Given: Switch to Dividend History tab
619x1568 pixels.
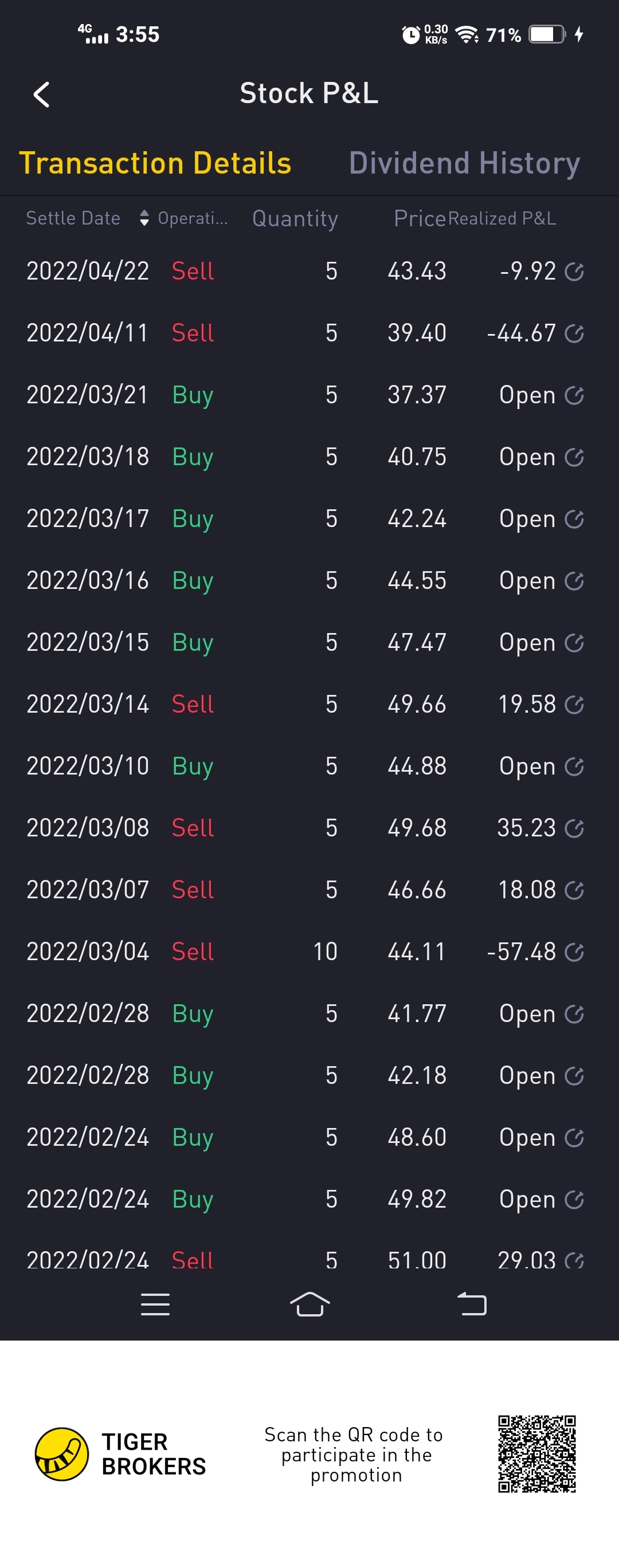Looking at the screenshot, I should point(464,163).
